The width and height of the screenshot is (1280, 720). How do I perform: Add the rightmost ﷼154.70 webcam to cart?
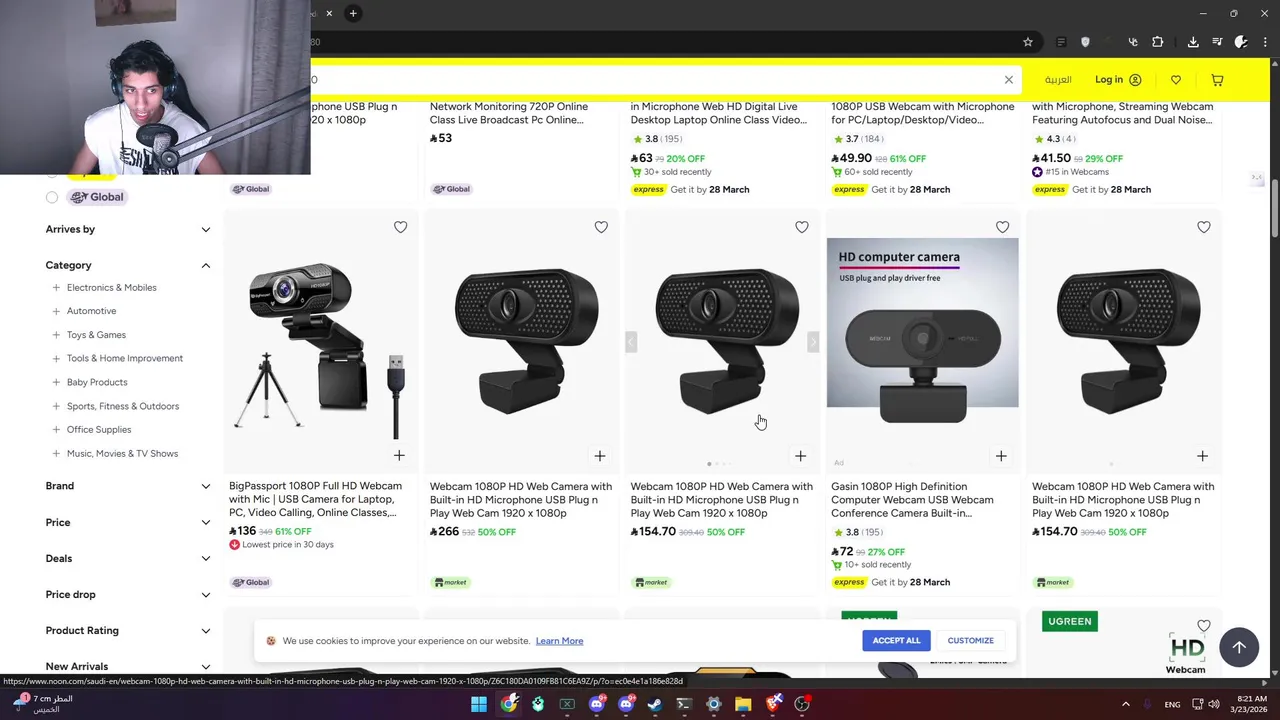tap(1202, 456)
